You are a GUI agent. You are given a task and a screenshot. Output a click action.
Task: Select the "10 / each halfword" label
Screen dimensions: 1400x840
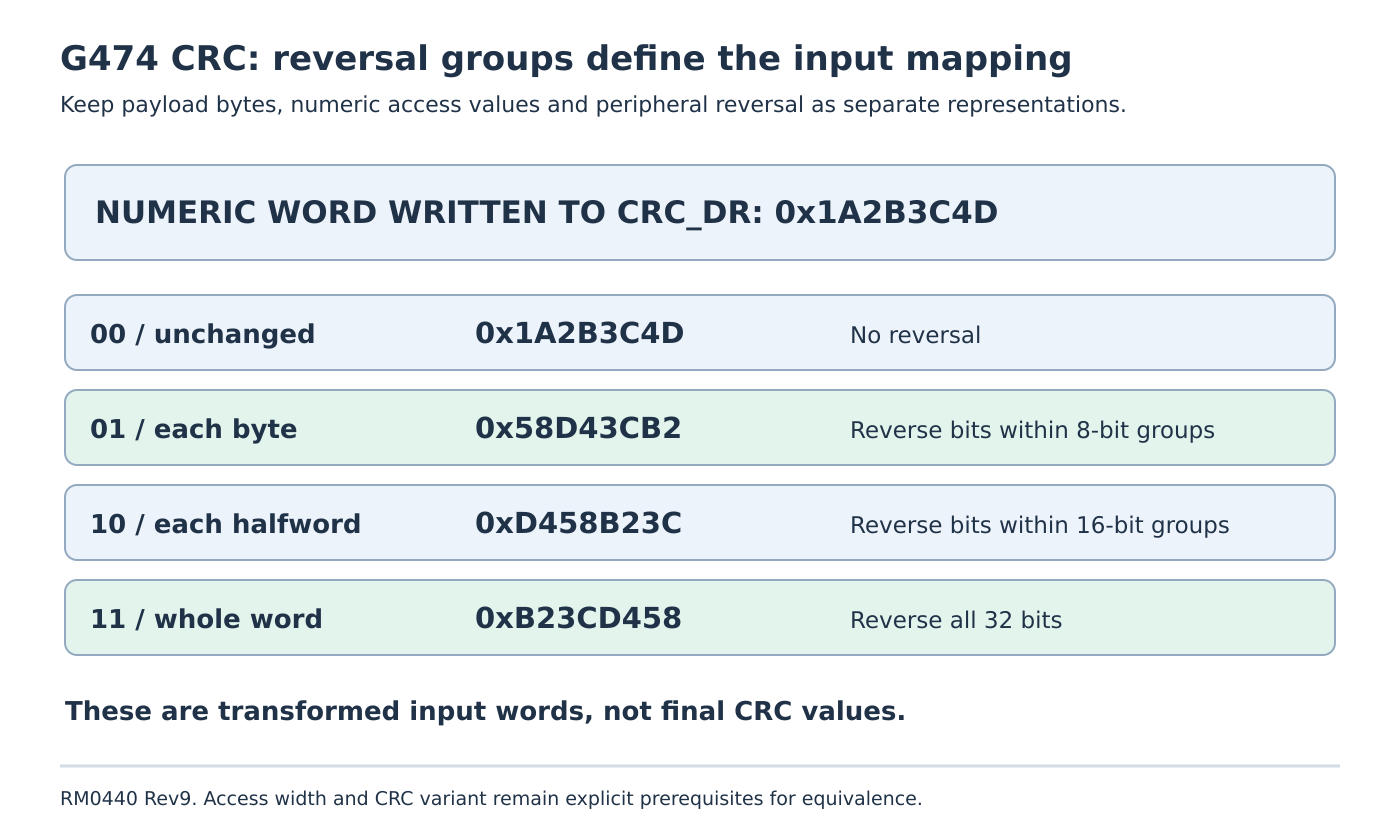pyautogui.click(x=225, y=524)
